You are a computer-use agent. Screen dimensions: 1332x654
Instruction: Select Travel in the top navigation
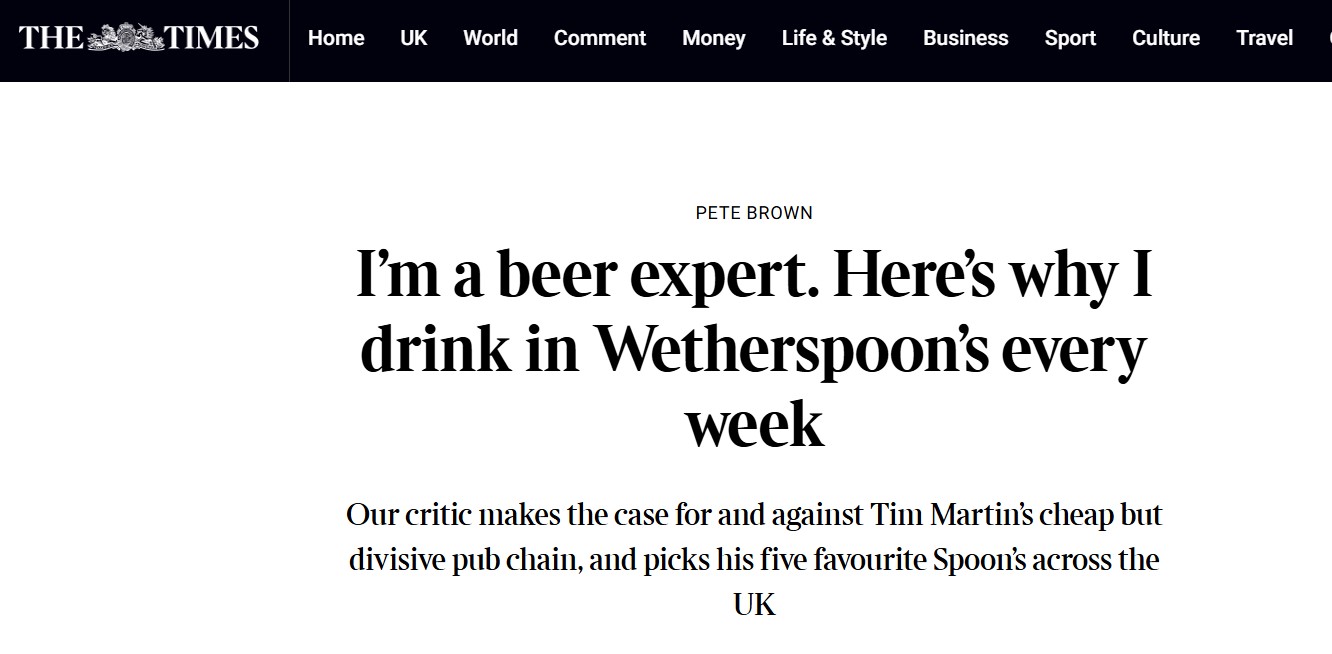pos(1264,38)
